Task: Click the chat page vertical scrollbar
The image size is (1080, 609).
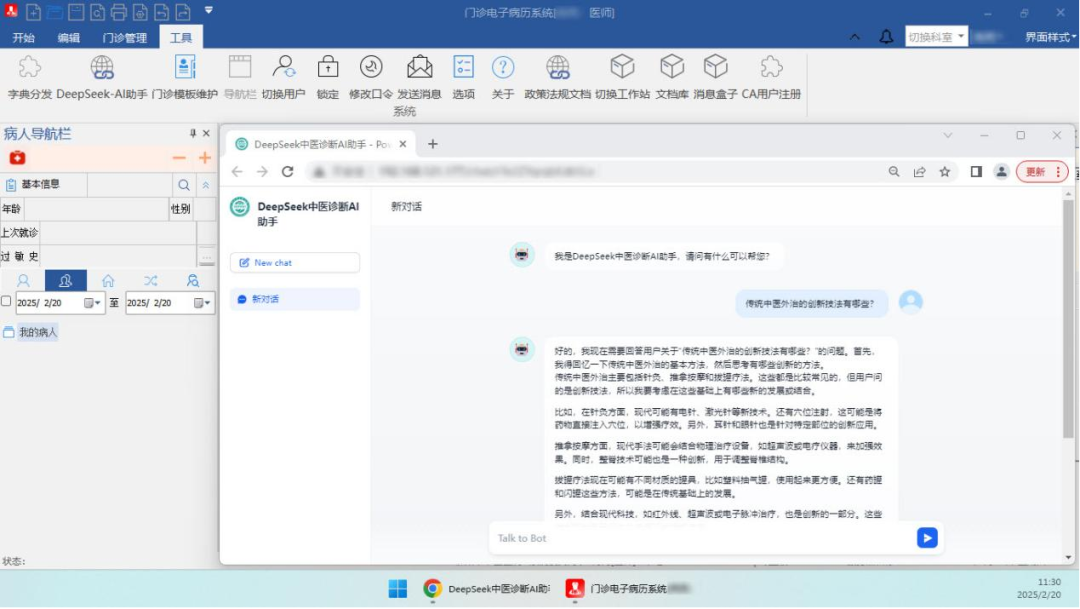Action: click(1068, 318)
